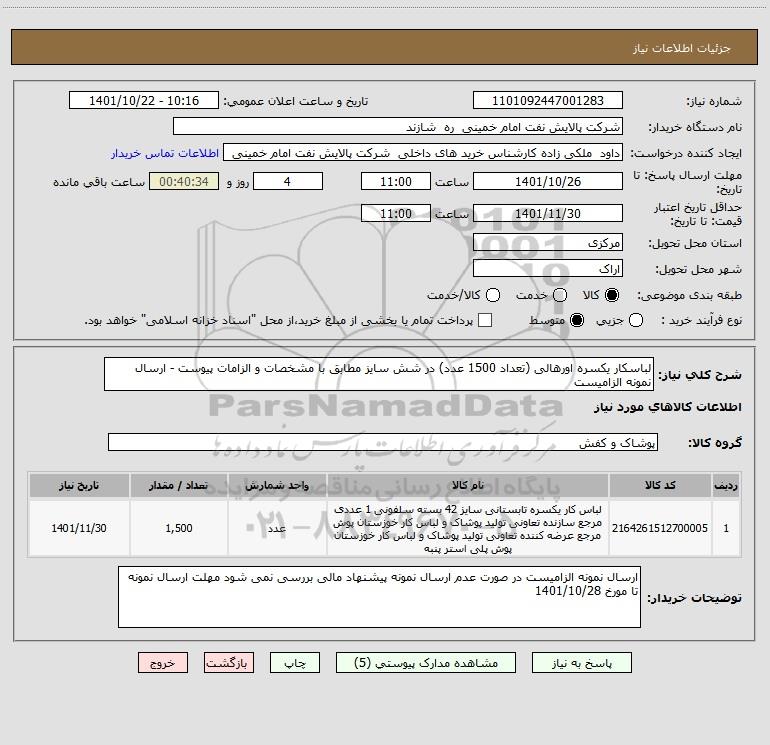Click the توضیحات خریدار label
Viewport: 770px width, 745px height.
[694, 598]
